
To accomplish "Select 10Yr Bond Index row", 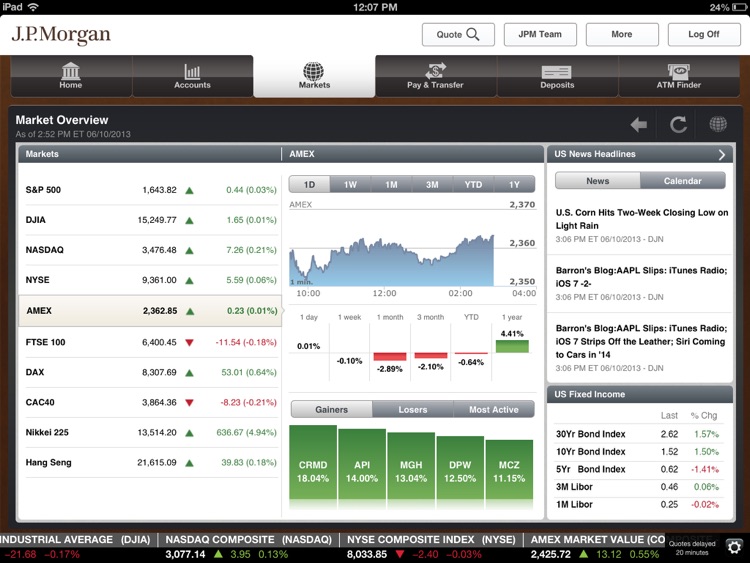I will (x=639, y=452).
